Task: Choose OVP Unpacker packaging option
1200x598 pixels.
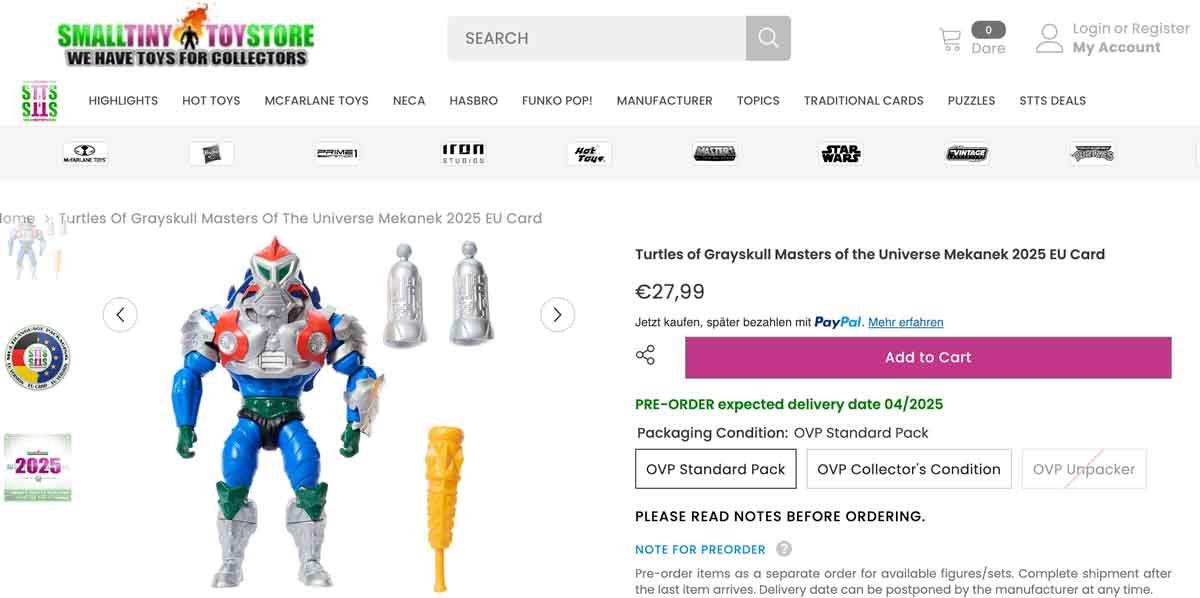Action: (1083, 468)
